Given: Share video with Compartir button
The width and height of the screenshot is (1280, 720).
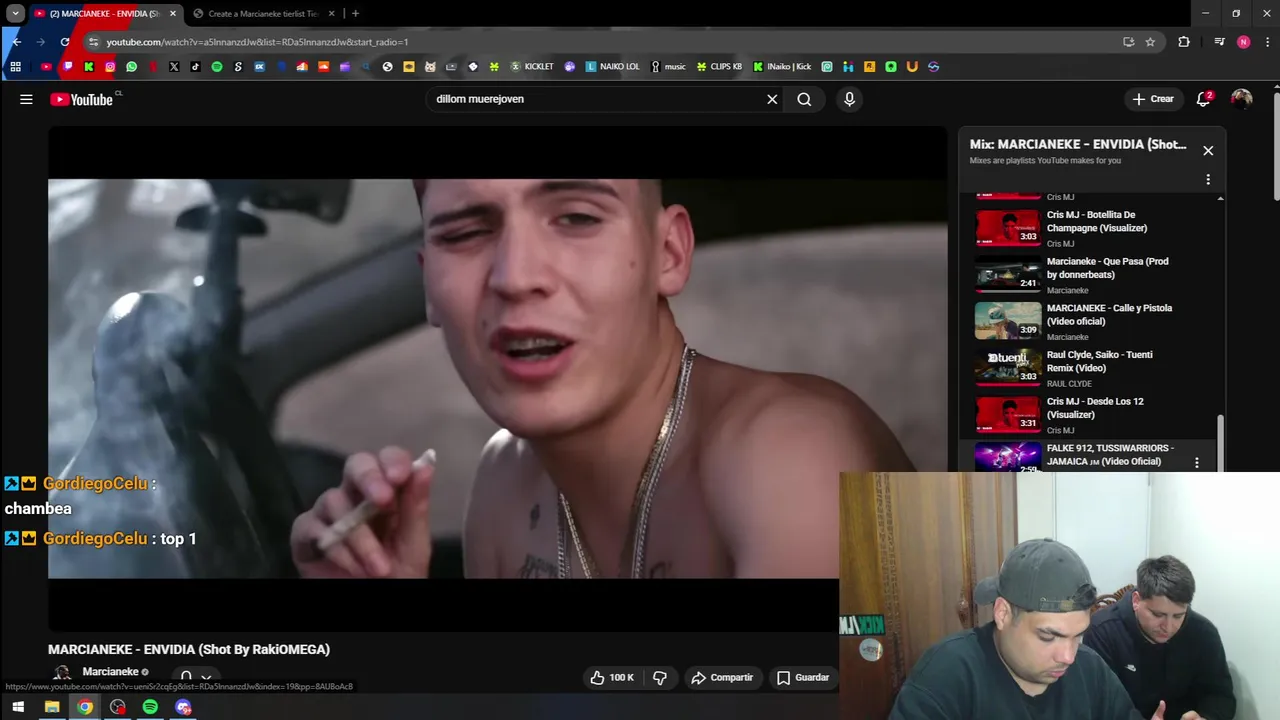Looking at the screenshot, I should point(722,677).
